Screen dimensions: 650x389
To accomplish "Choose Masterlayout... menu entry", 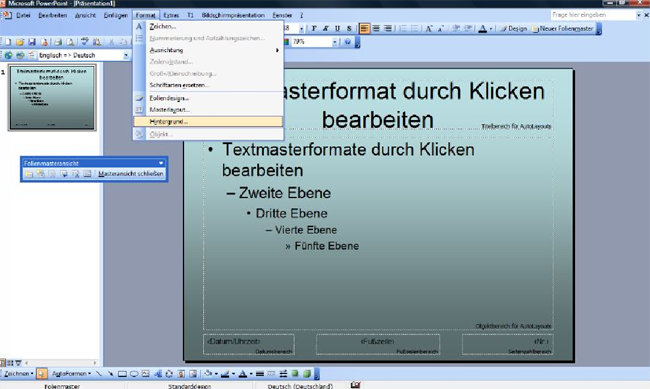I will pyautogui.click(x=209, y=110).
